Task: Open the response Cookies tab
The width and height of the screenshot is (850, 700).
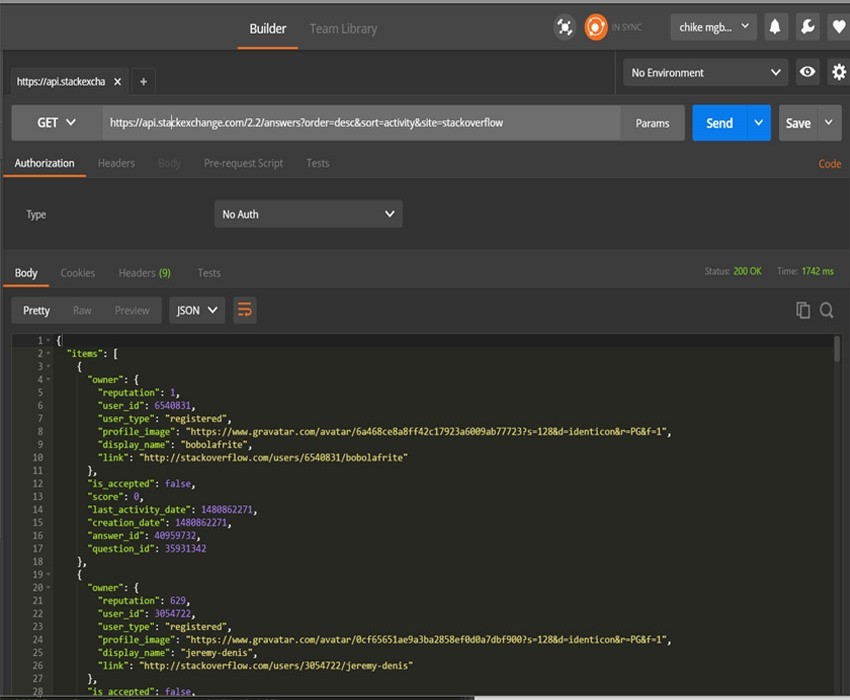Action: (78, 273)
